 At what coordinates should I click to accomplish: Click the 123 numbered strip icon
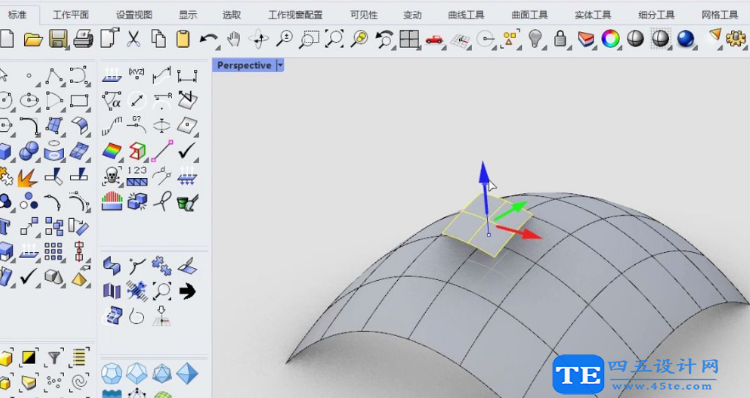(x=137, y=176)
